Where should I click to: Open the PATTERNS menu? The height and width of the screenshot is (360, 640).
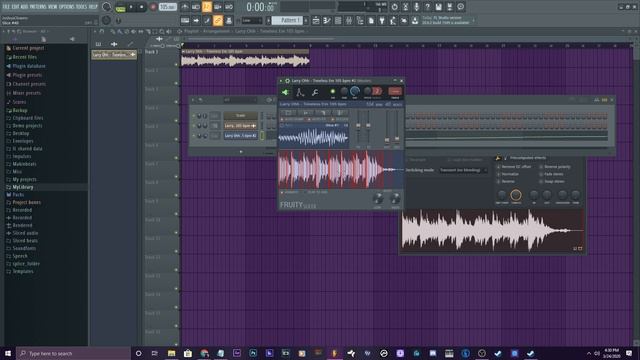tap(38, 7)
